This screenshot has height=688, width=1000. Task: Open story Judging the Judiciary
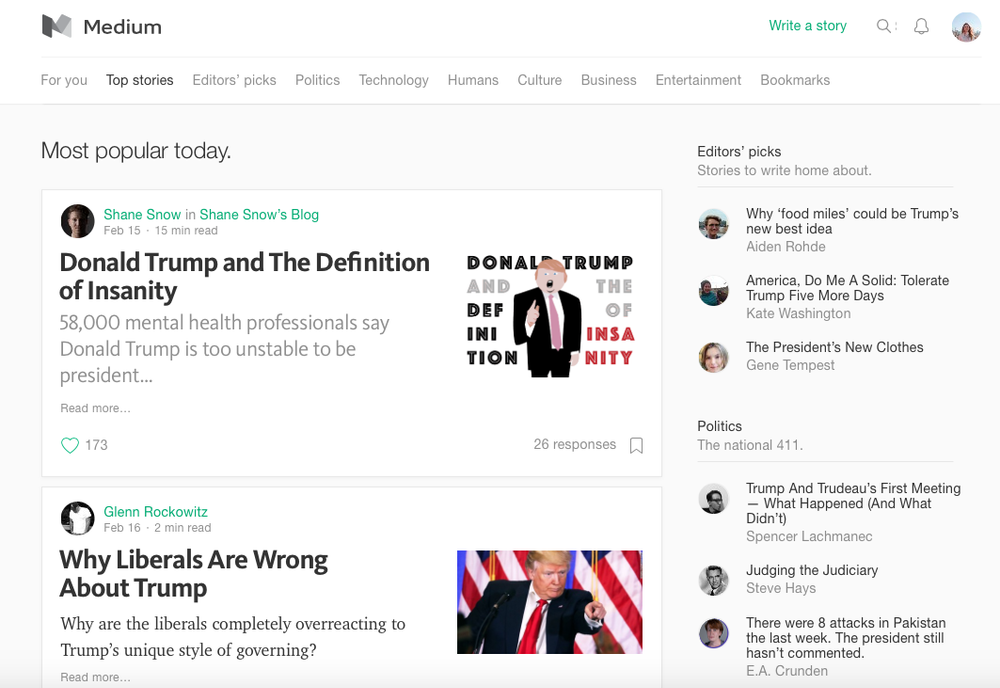(x=812, y=571)
